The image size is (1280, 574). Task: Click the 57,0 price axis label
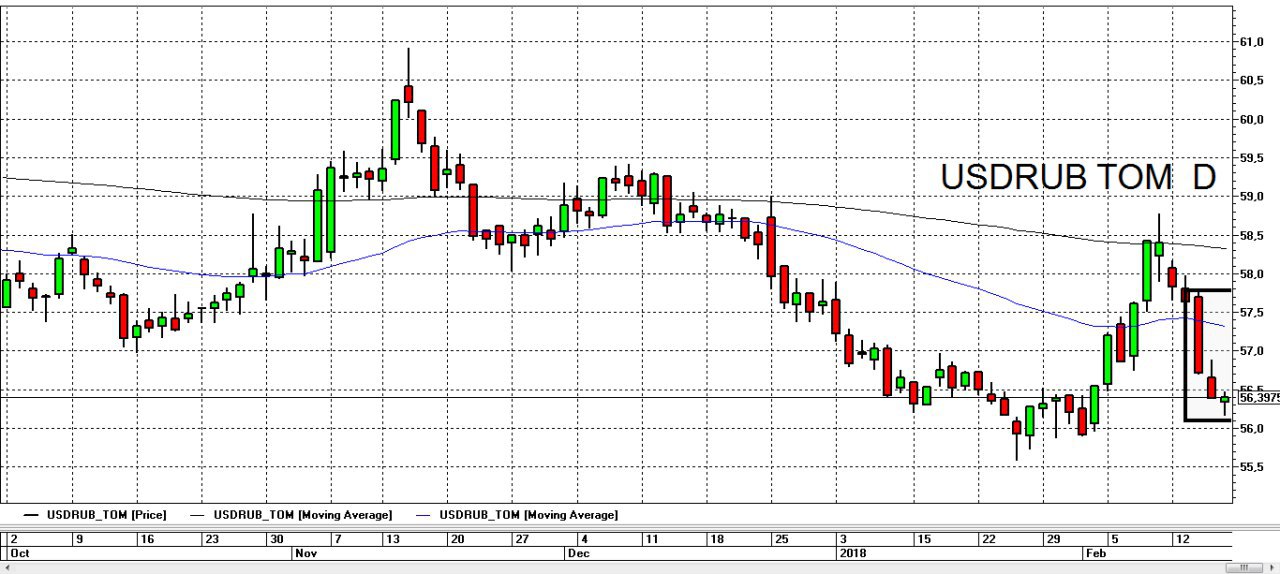click(1252, 351)
